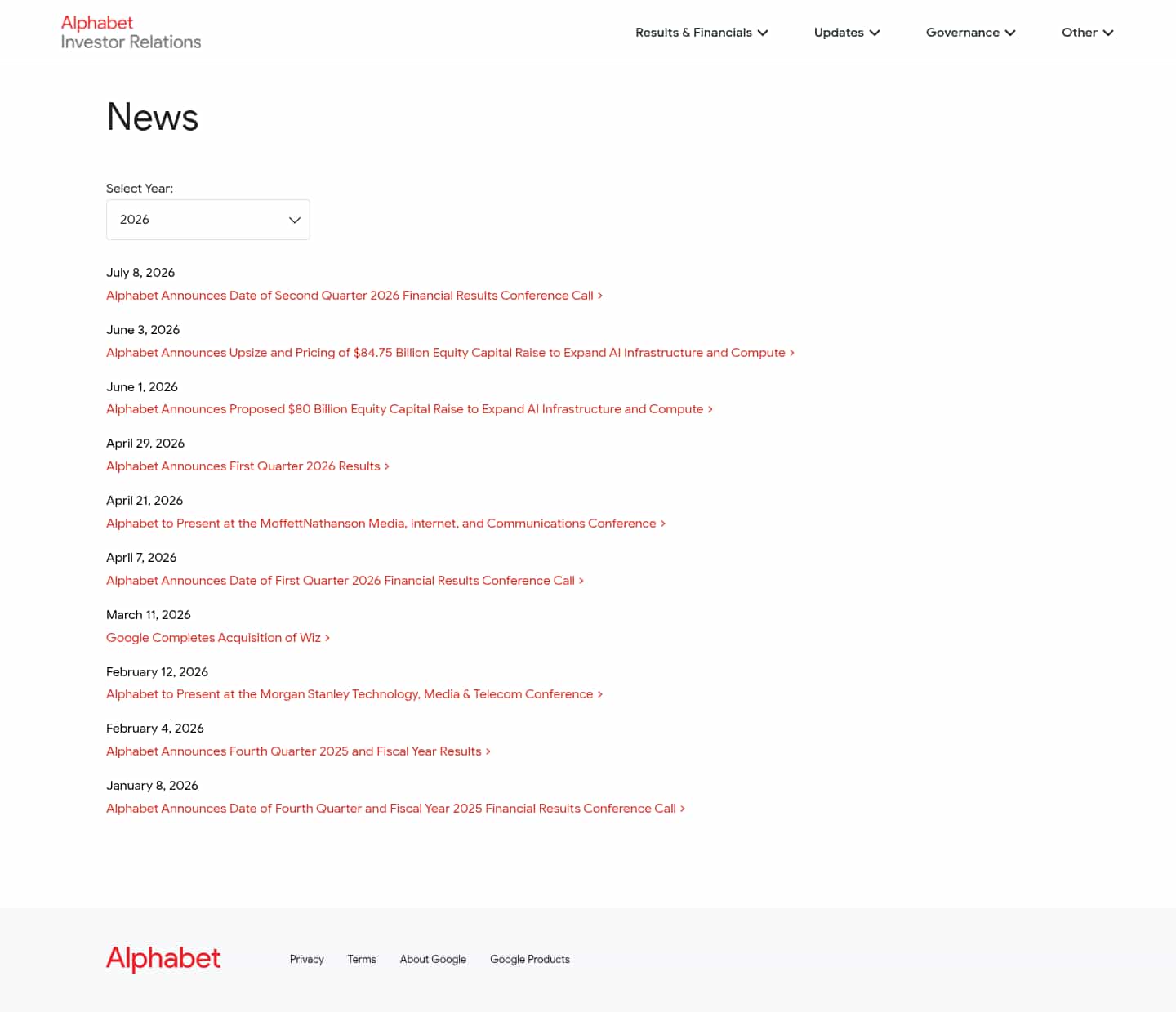The height and width of the screenshot is (1012, 1176).
Task: Click chevron next to Governance
Action: tap(1010, 33)
